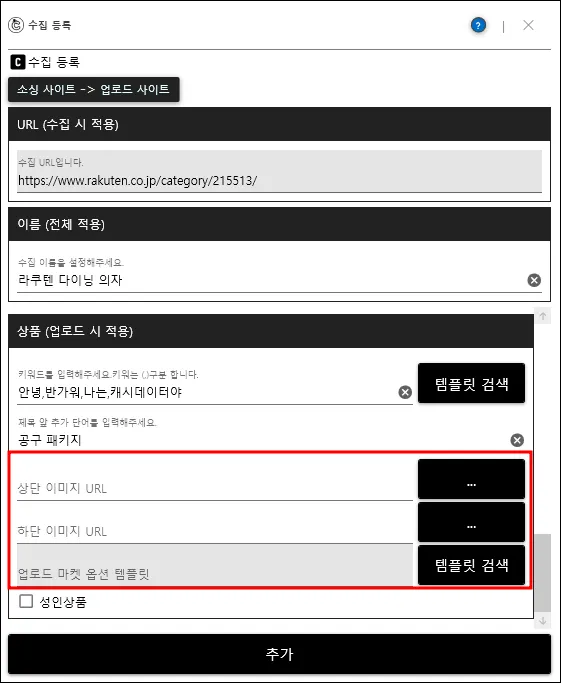Click the black C icon beside 수집 등록
561x683 pixels.
click(x=17, y=62)
